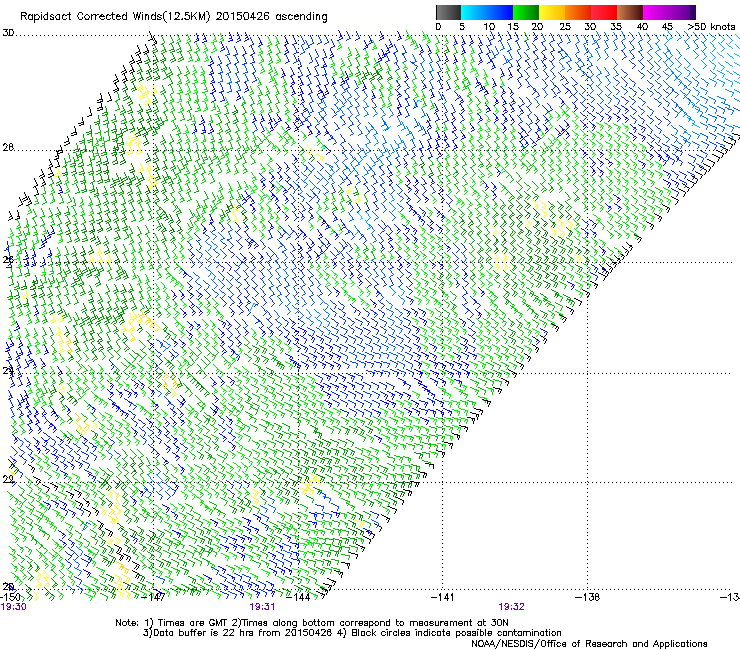Click the latitude label '20'
Screen dimensions: 740x650
8,587
